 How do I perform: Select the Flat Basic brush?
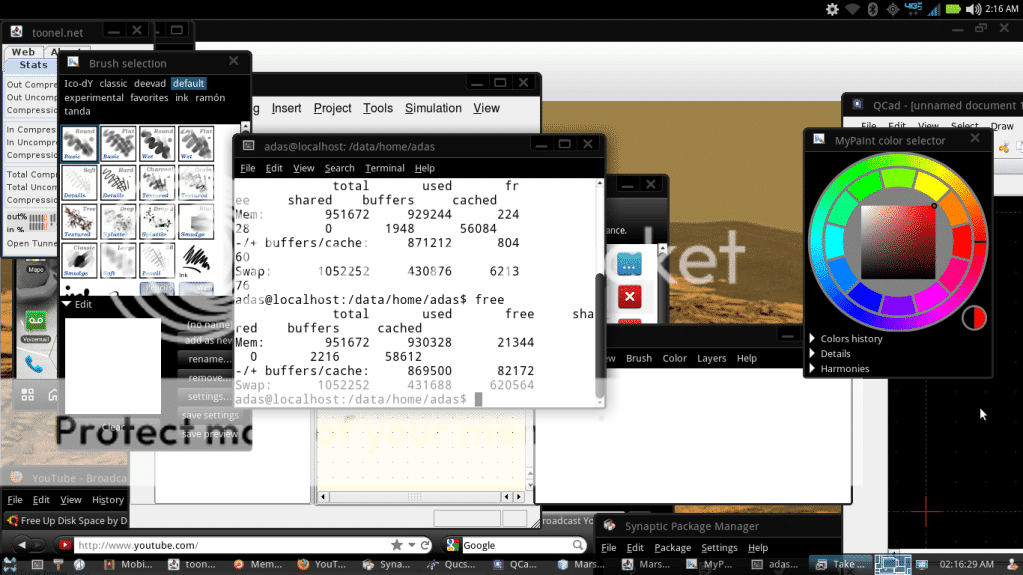point(118,144)
